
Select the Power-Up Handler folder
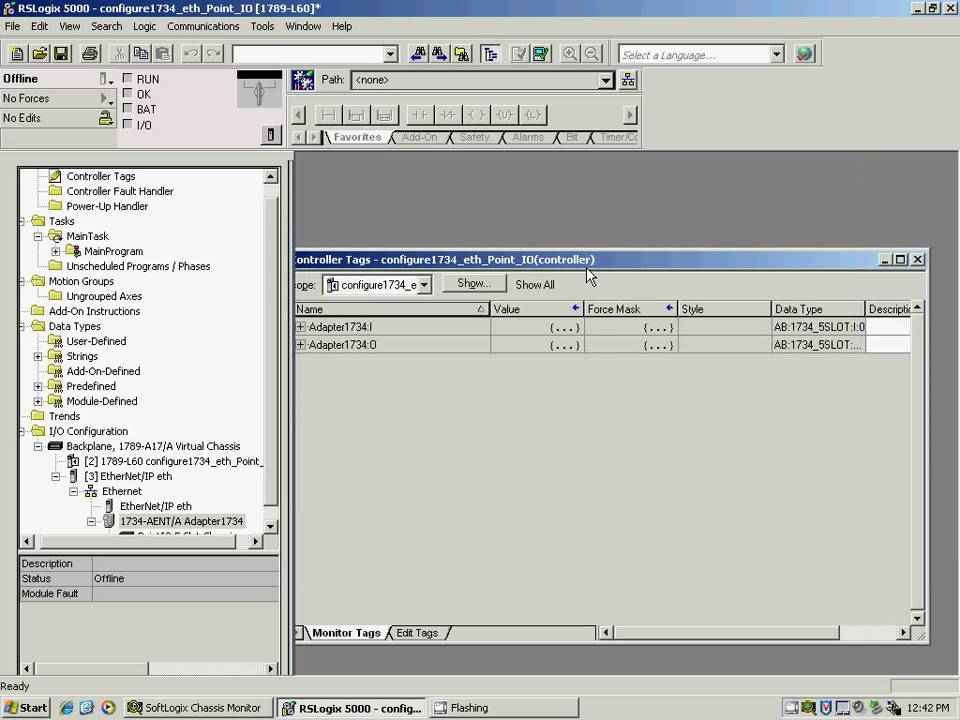(107, 206)
